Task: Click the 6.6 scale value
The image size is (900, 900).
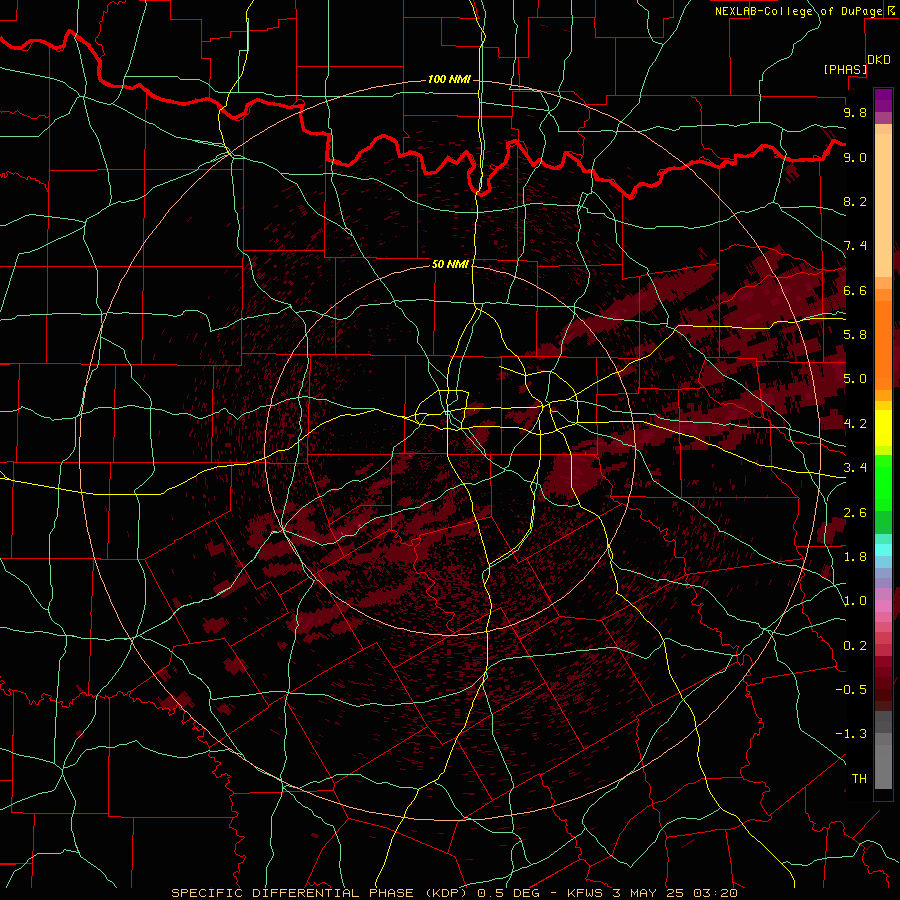Action: click(x=855, y=290)
